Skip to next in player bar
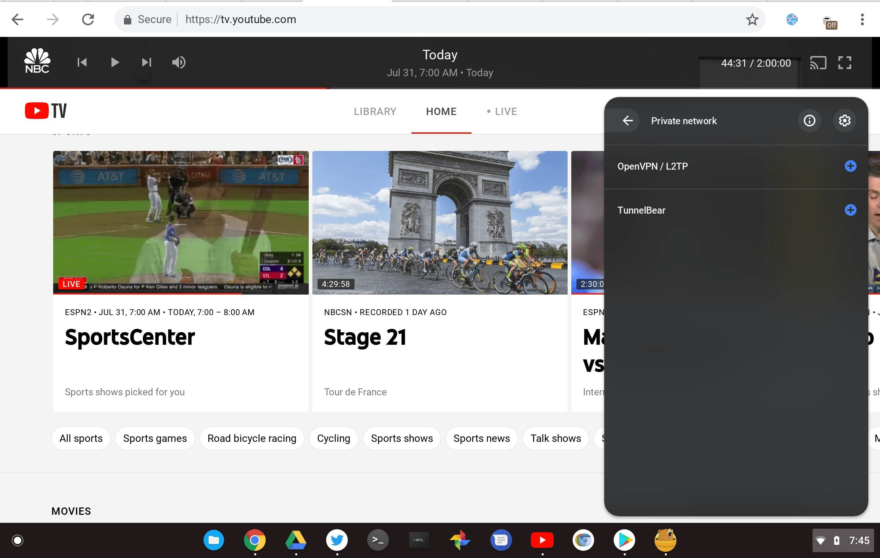Image resolution: width=880 pixels, height=558 pixels. tap(146, 62)
